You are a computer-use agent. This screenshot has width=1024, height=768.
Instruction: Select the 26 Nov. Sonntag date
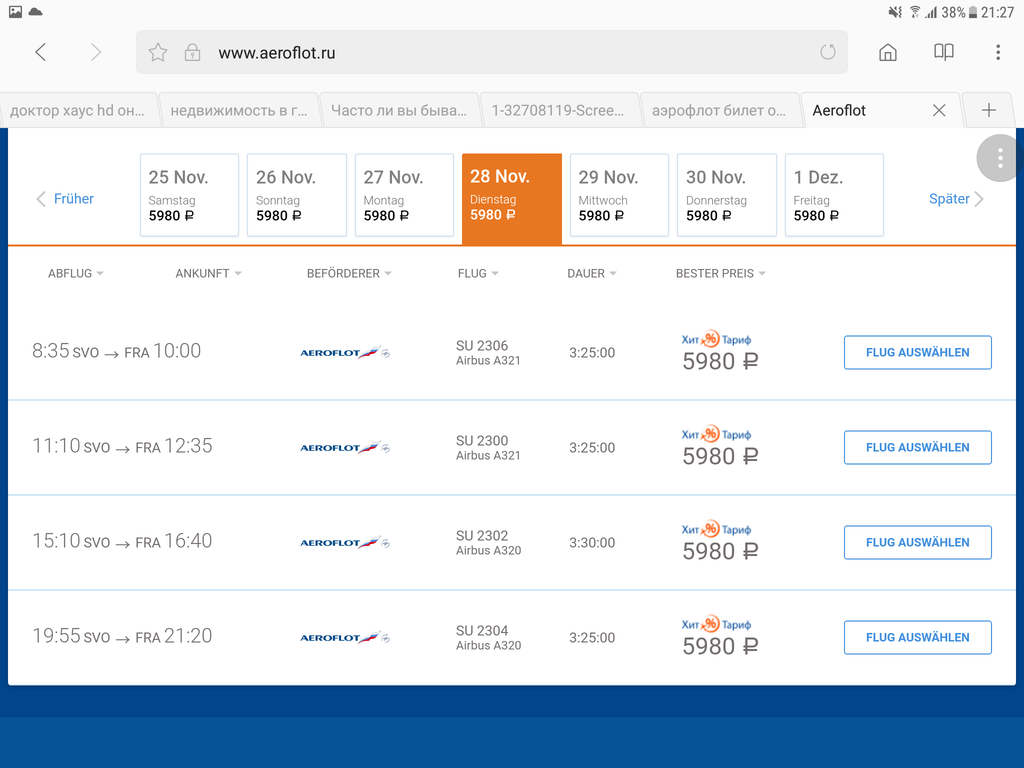tap(296, 195)
